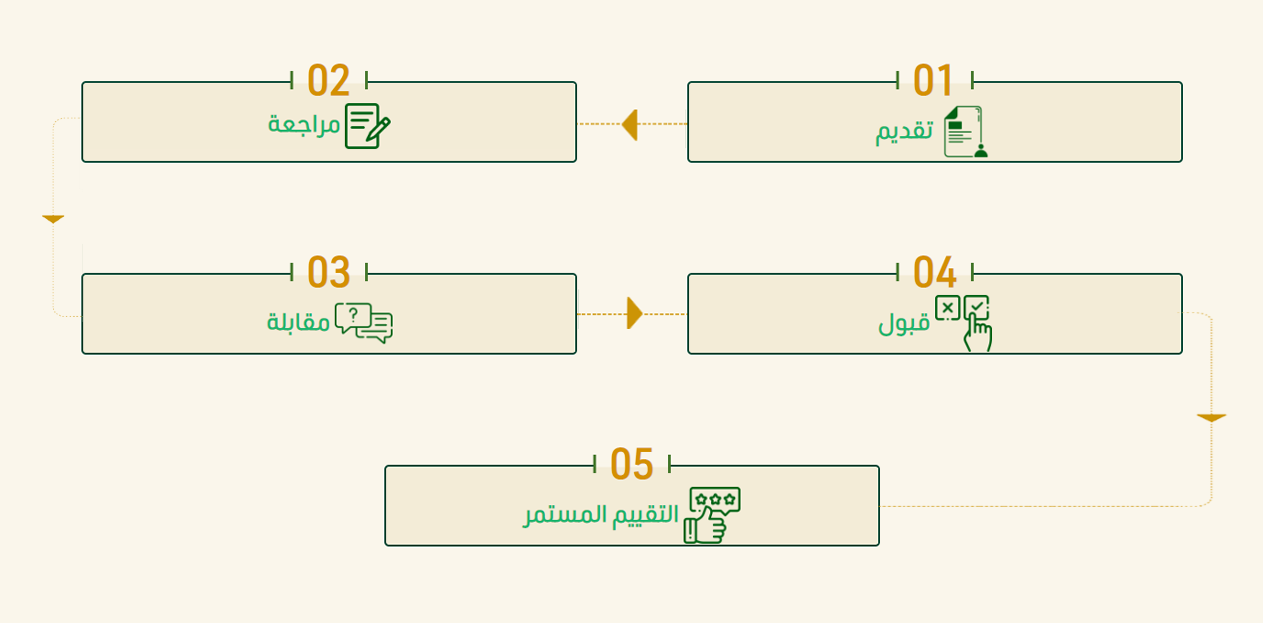Select the interview chat bubbles icon
1263x623 pixels.
click(x=364, y=323)
